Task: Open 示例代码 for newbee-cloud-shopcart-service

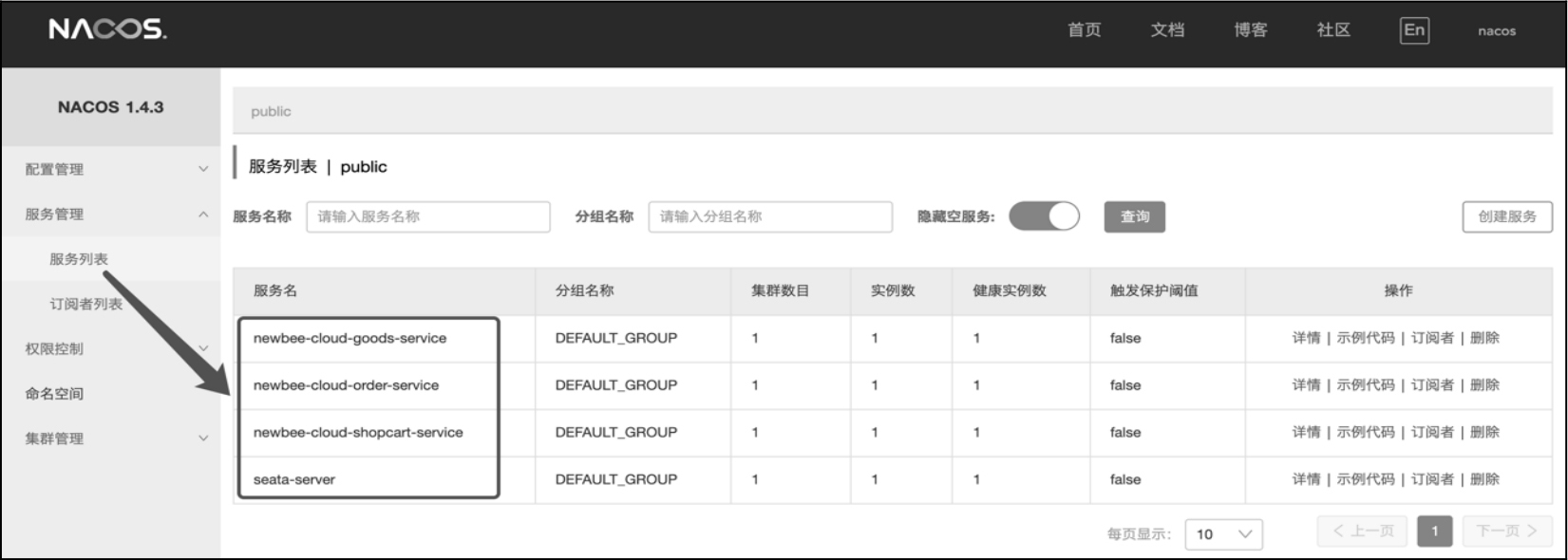Action: point(1366,432)
